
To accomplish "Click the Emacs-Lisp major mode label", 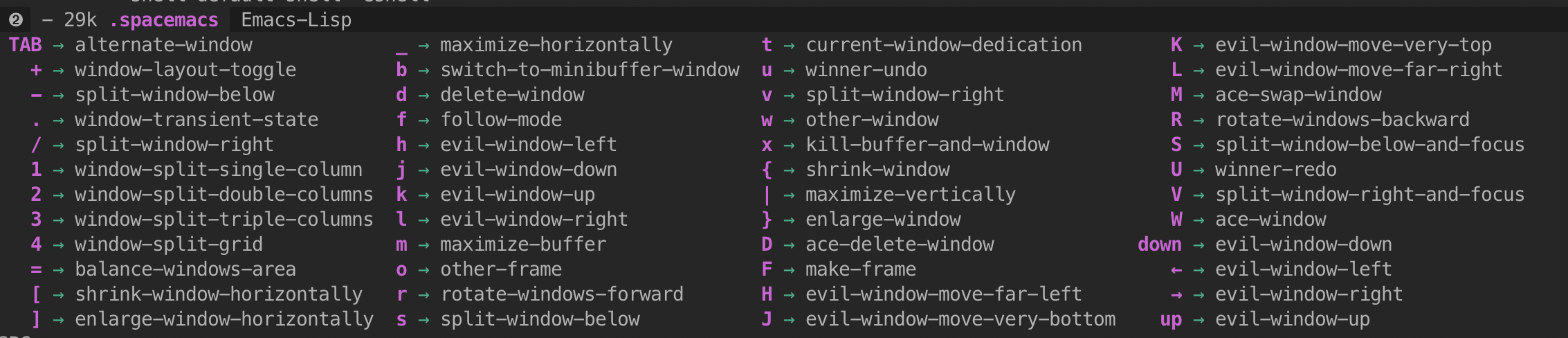I will pyautogui.click(x=296, y=20).
